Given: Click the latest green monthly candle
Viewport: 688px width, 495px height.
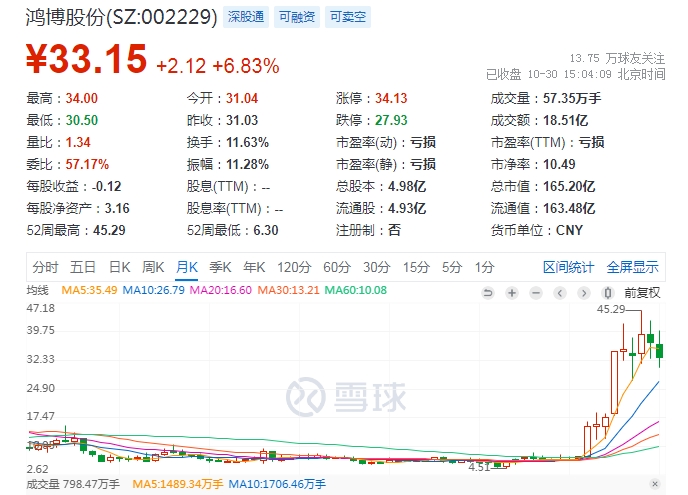Looking at the screenshot, I should coord(659,351).
